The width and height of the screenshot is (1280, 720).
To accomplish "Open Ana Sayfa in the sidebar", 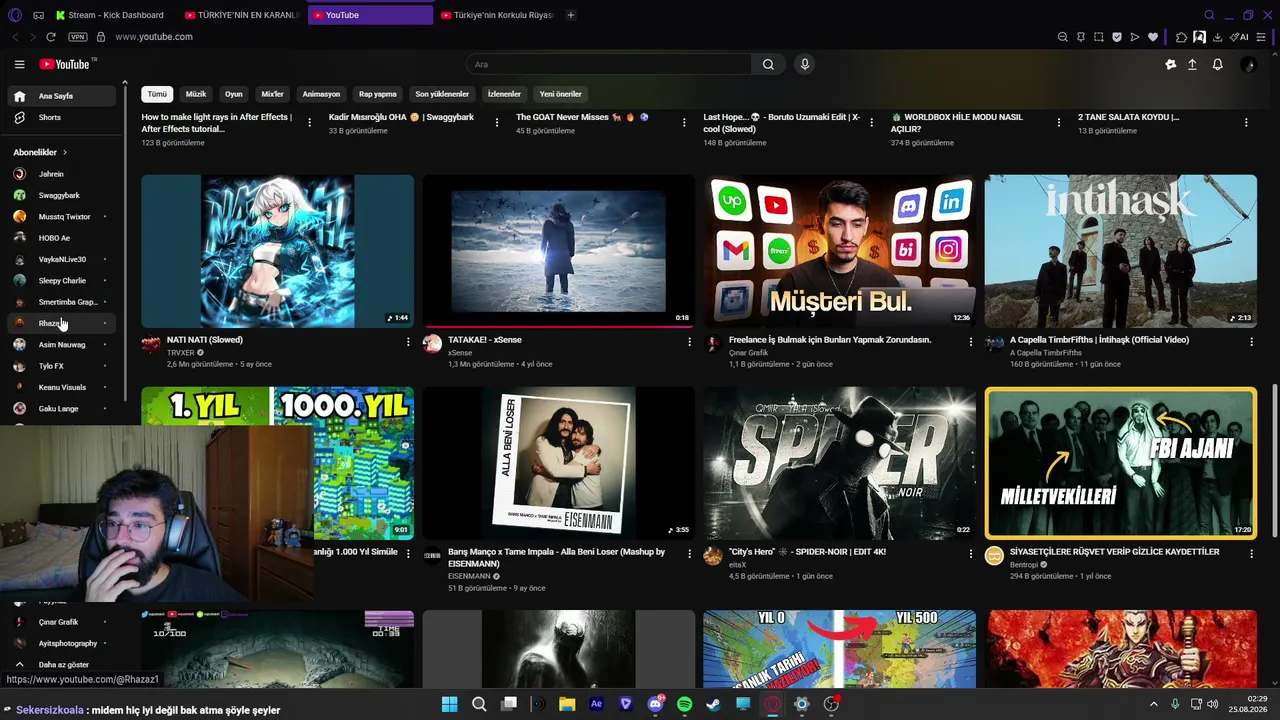I will pos(62,96).
